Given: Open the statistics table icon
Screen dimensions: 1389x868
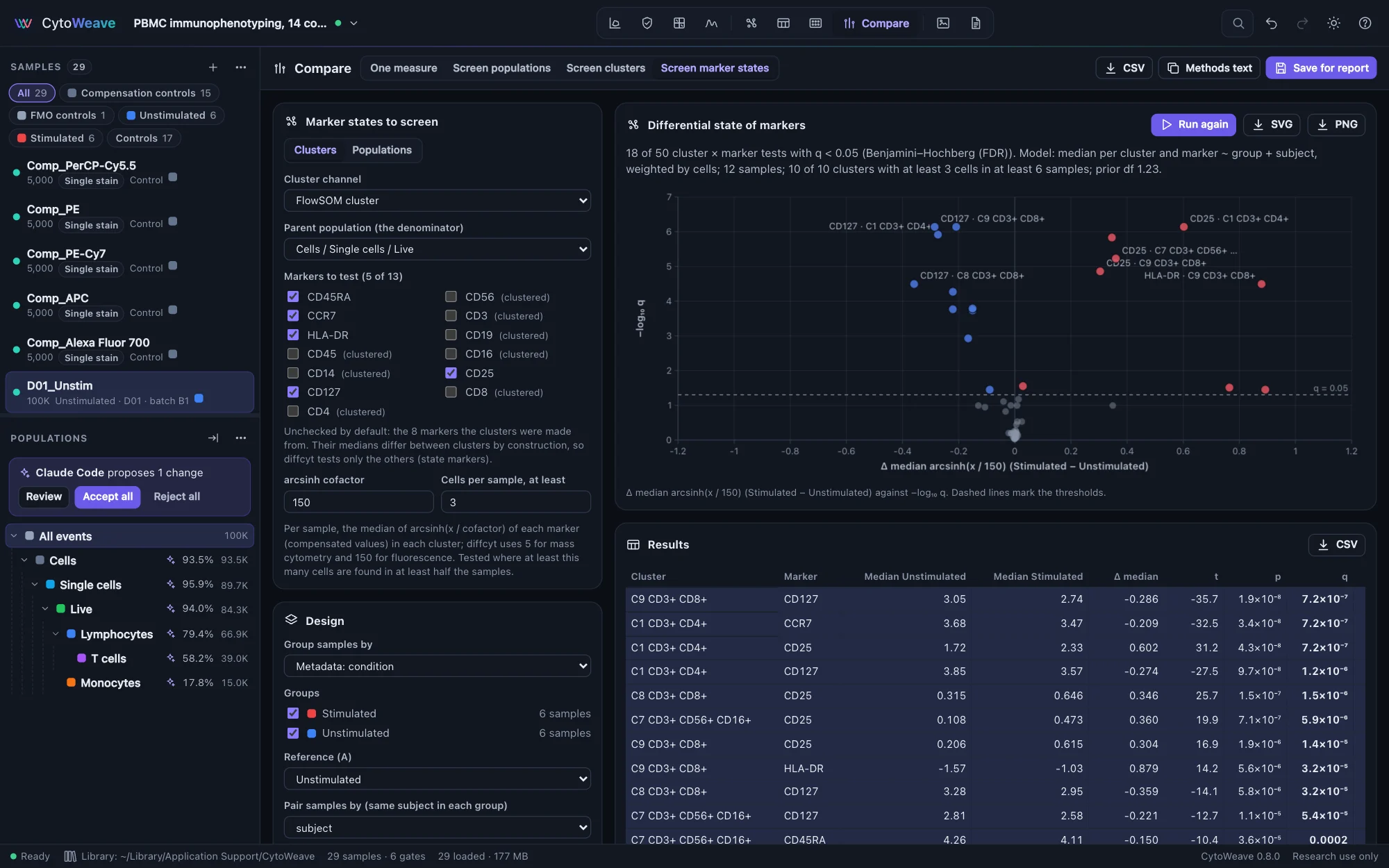Looking at the screenshot, I should [x=783, y=23].
